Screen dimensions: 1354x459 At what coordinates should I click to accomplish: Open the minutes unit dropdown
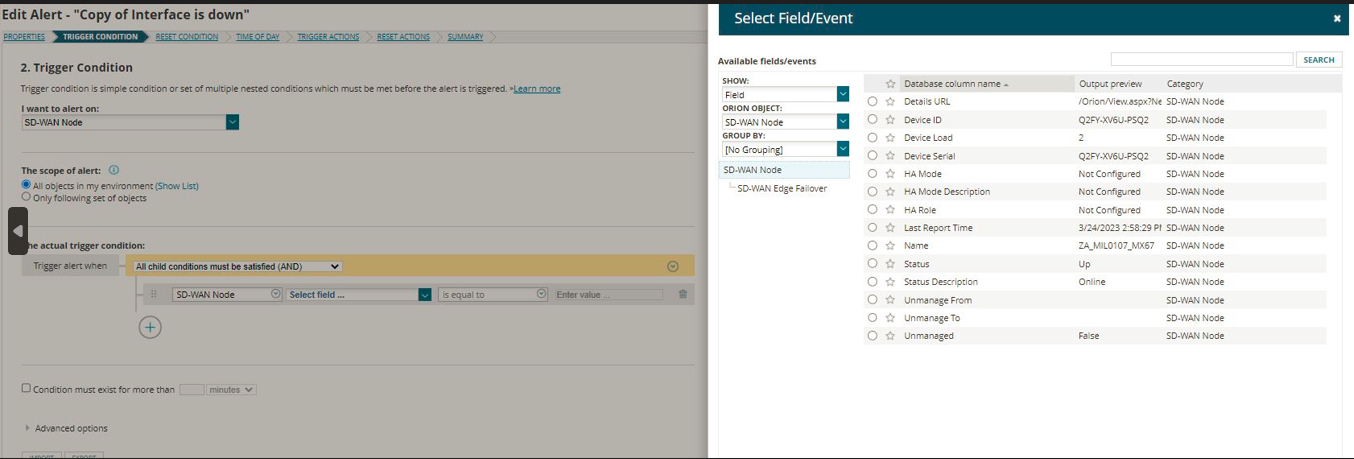[x=231, y=390]
